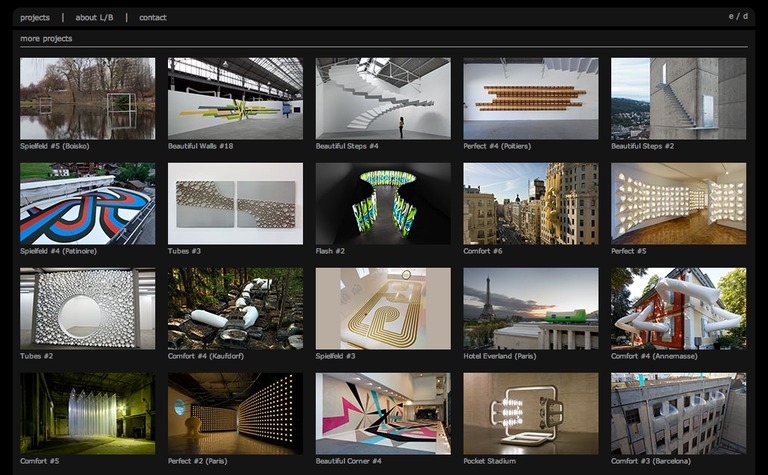Click the 'Beautiful Corner #4' caption
Image resolution: width=768 pixels, height=475 pixels.
(349, 461)
